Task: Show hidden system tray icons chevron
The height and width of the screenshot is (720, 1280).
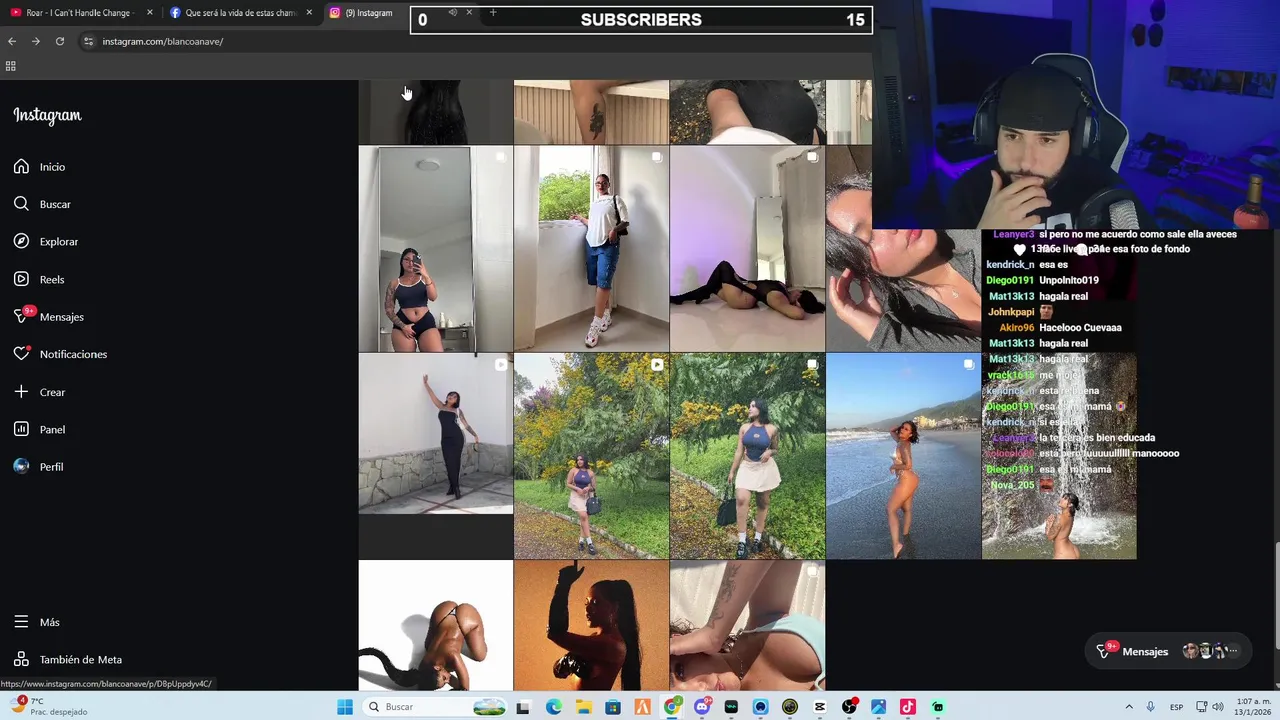Action: [x=1129, y=707]
